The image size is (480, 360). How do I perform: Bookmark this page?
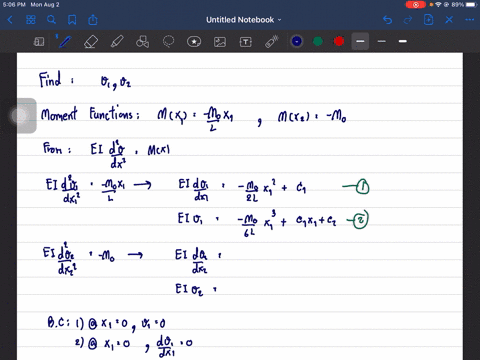click(72, 20)
